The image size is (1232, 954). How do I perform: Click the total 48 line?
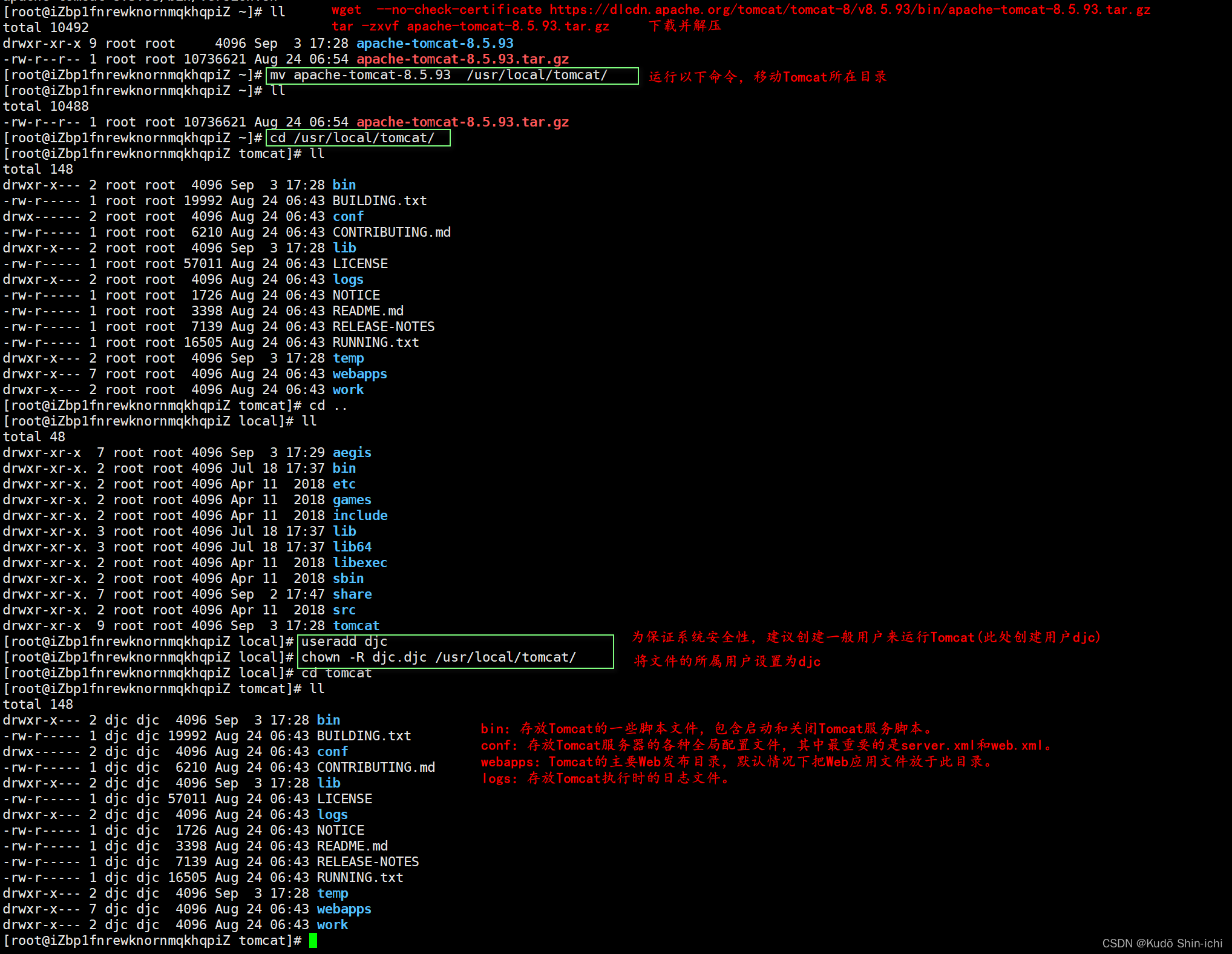coord(34,437)
